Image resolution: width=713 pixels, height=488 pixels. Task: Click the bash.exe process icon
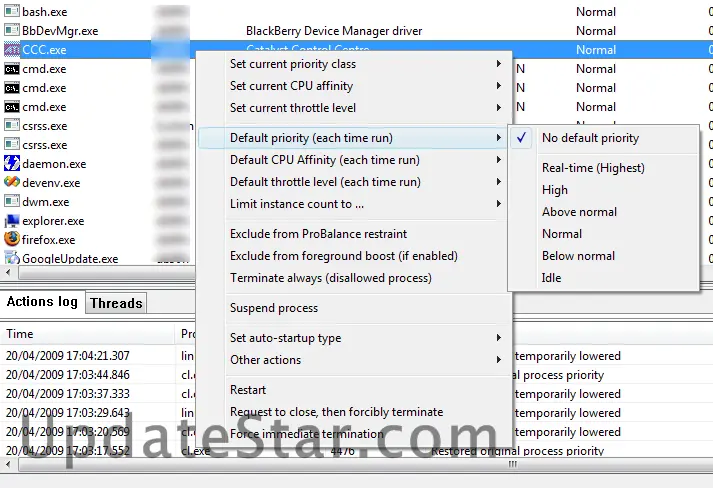point(12,11)
